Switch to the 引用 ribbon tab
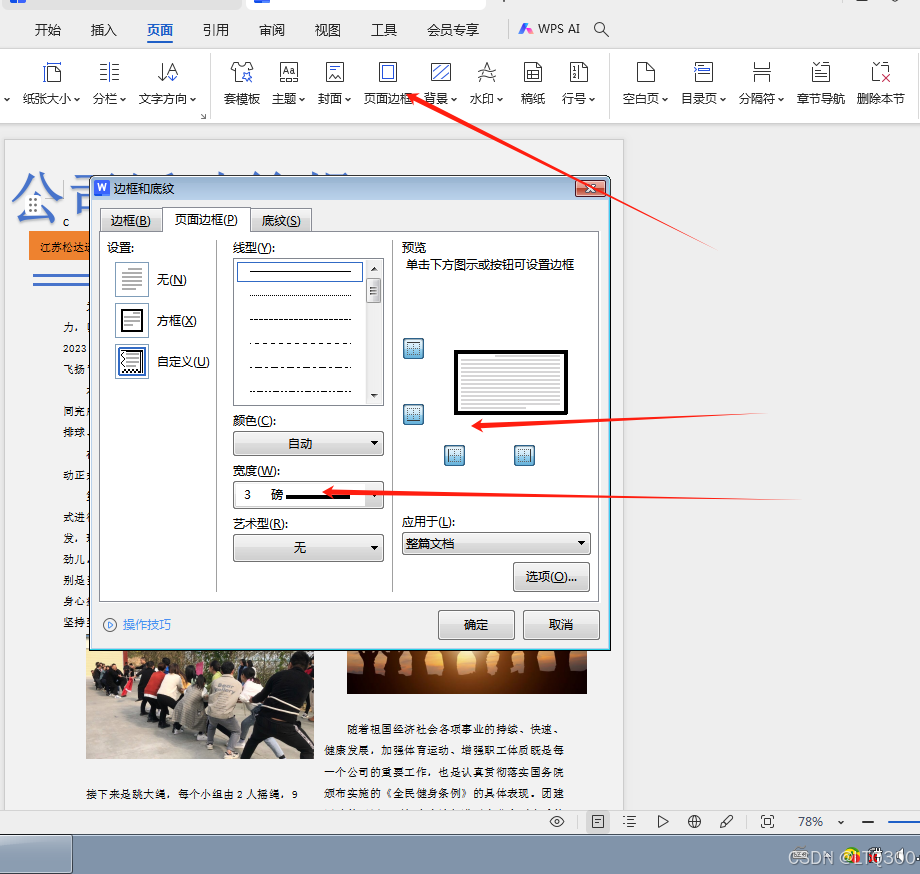Image resolution: width=920 pixels, height=874 pixels. click(216, 30)
